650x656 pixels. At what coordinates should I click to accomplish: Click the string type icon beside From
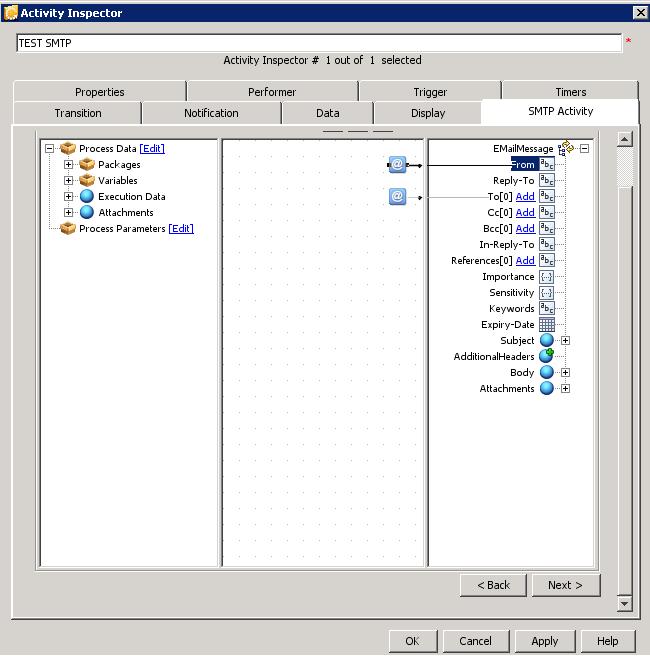click(x=547, y=164)
